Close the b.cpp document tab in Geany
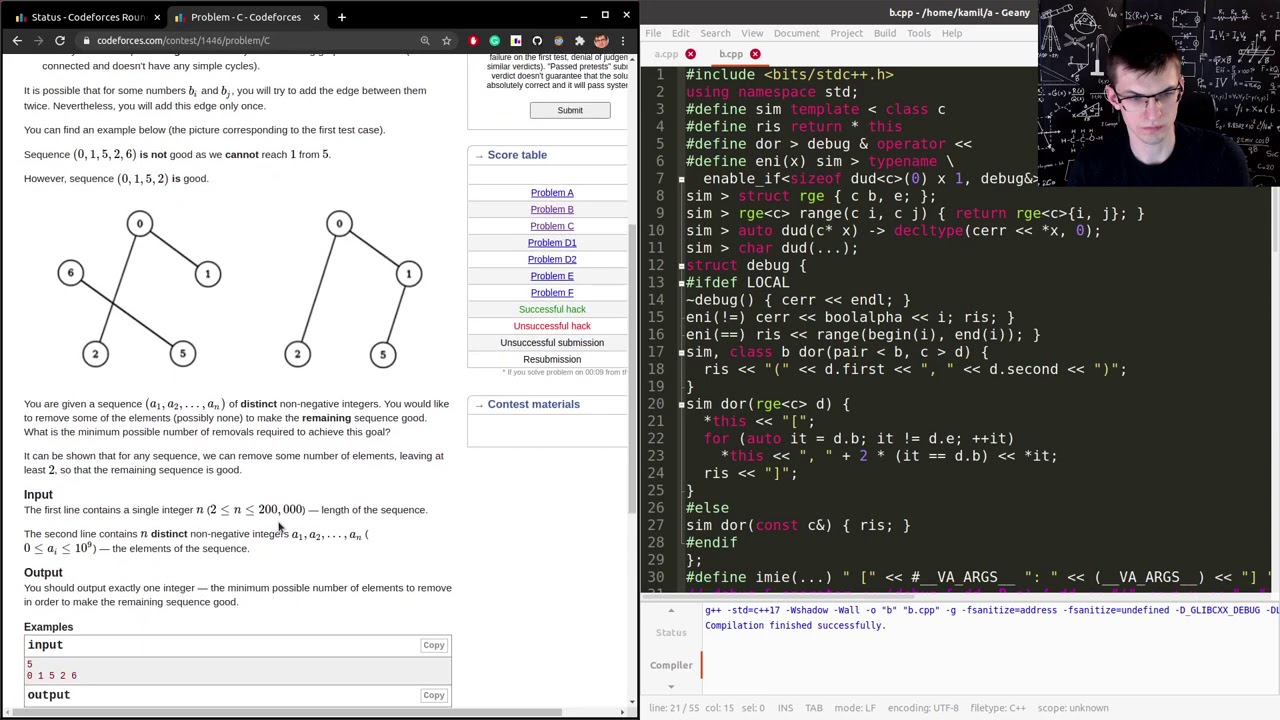Viewport: 1280px width, 720px height. click(x=755, y=54)
